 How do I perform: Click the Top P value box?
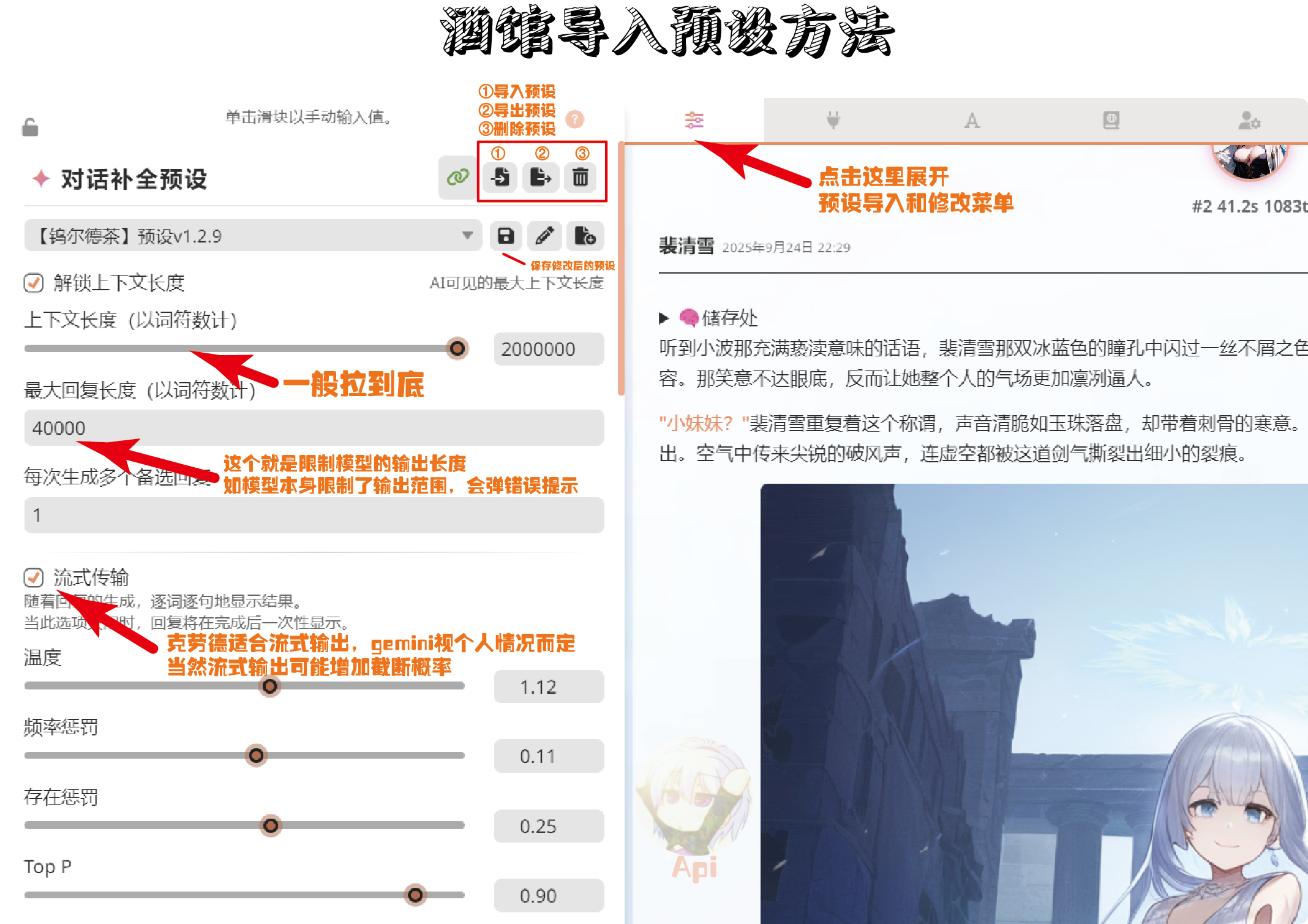(x=549, y=896)
